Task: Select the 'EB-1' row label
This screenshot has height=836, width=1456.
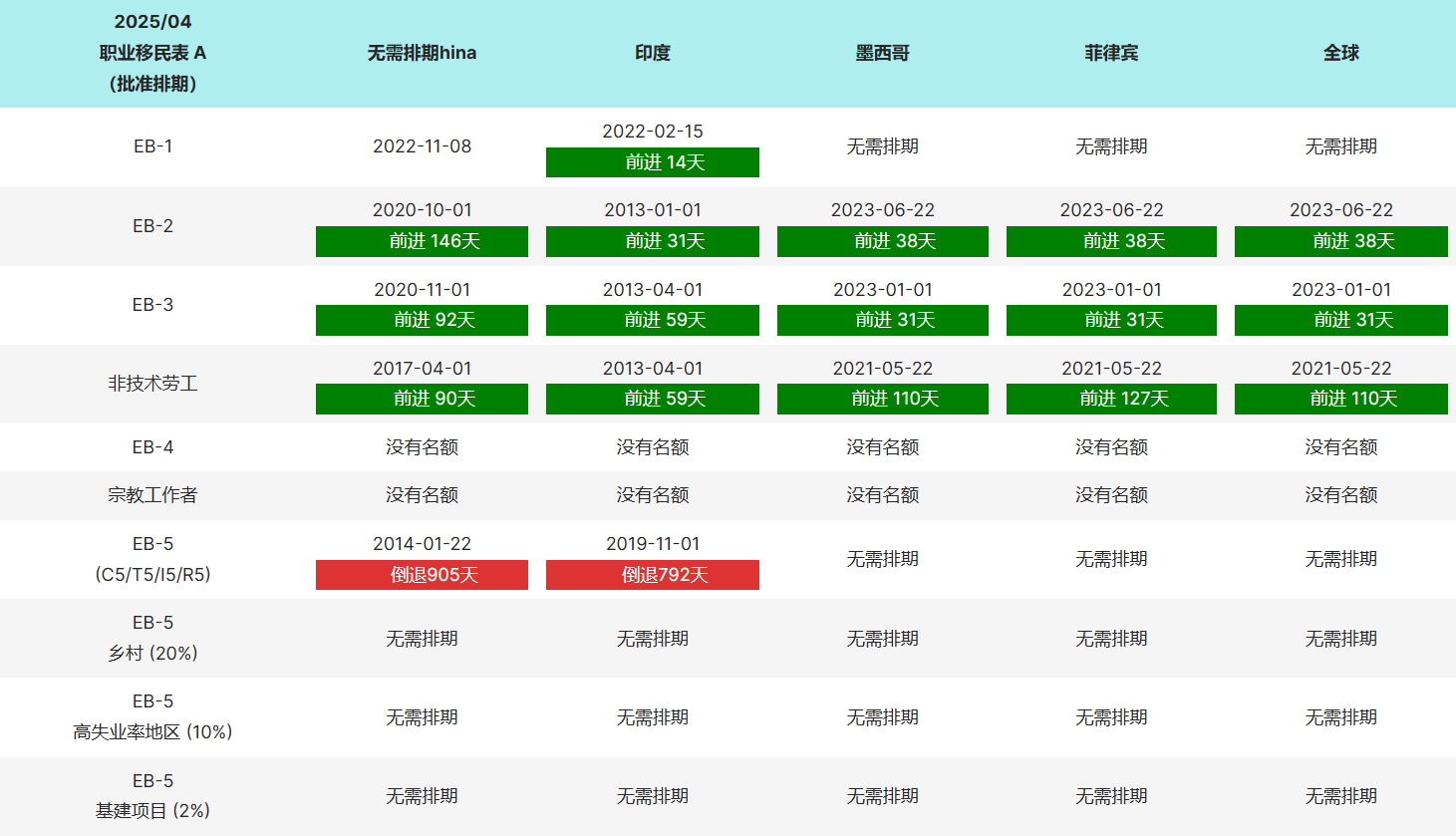Action: click(x=152, y=146)
